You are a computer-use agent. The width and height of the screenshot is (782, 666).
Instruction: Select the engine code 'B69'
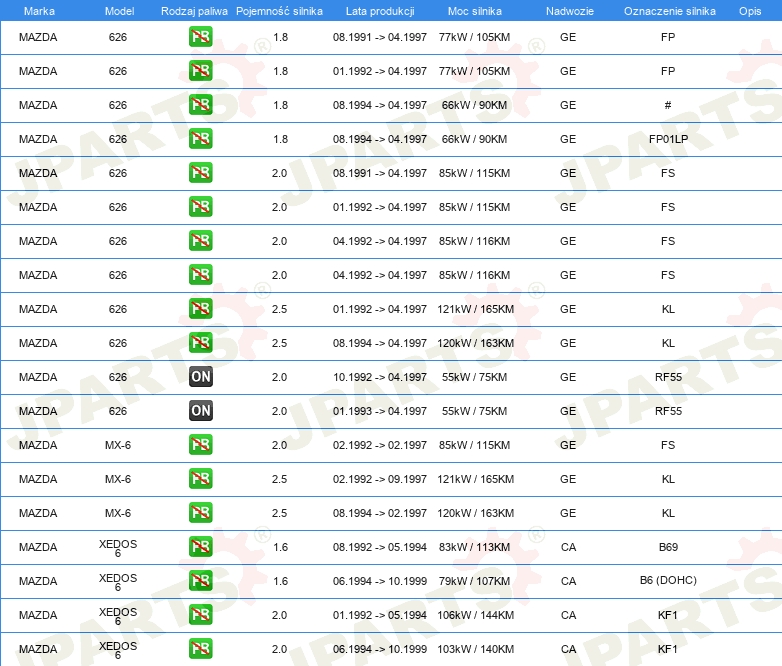pos(668,547)
